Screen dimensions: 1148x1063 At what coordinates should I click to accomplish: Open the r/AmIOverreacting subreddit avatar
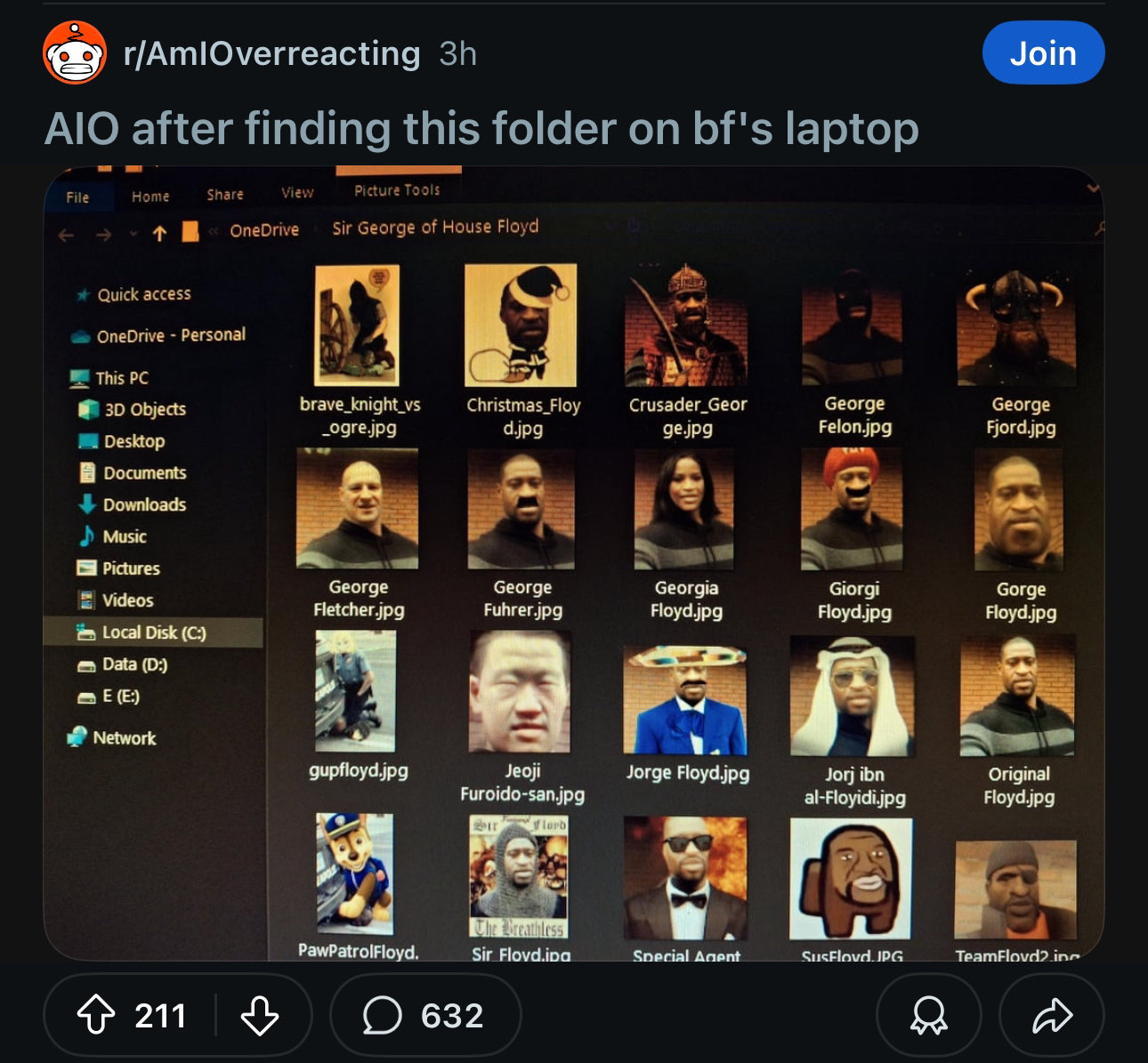click(x=76, y=52)
